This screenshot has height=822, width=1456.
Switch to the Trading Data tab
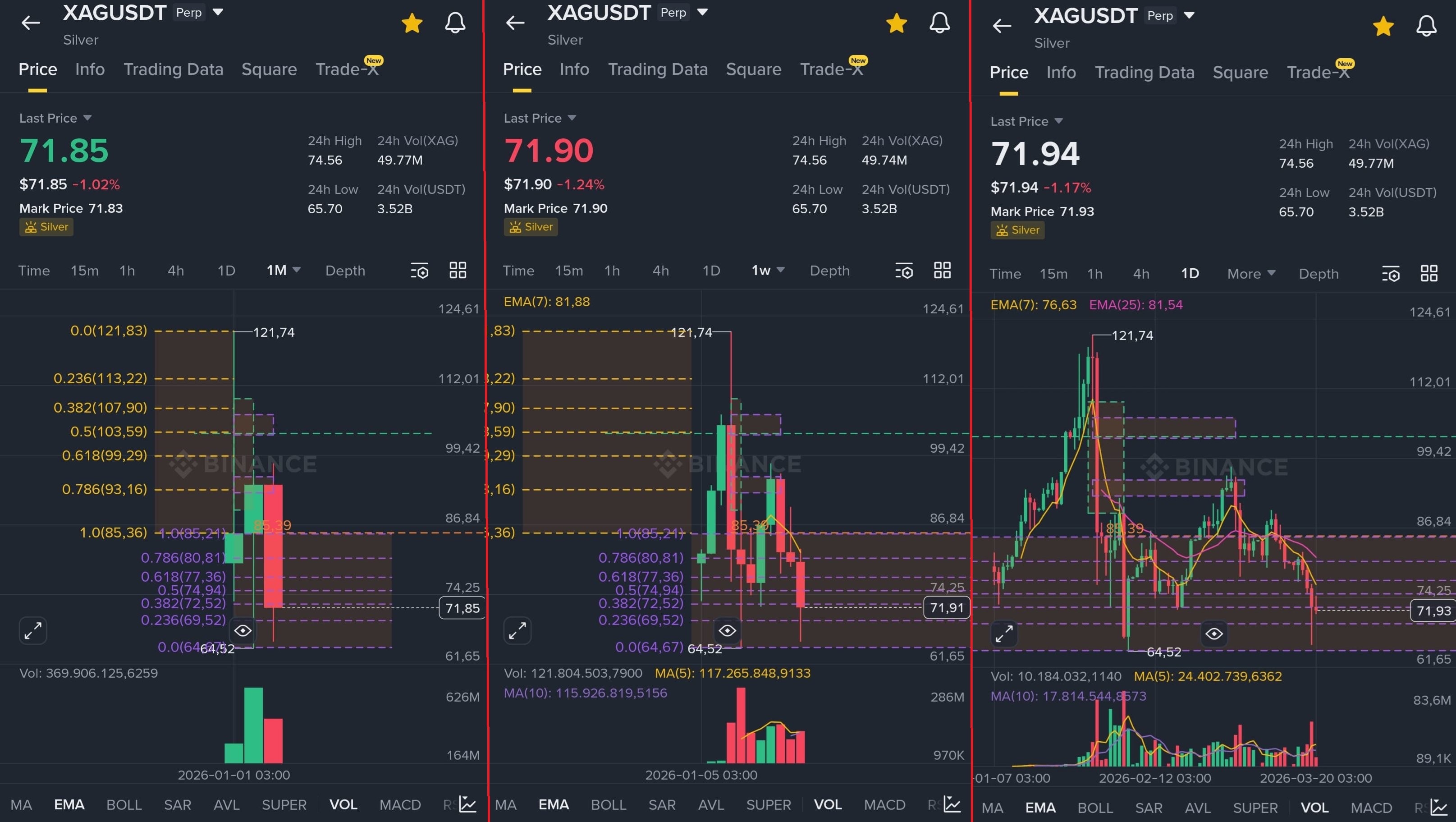(174, 69)
